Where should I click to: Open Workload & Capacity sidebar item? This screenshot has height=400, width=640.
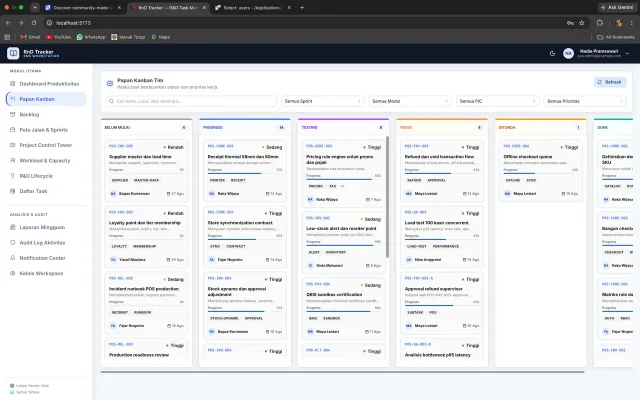(47, 160)
